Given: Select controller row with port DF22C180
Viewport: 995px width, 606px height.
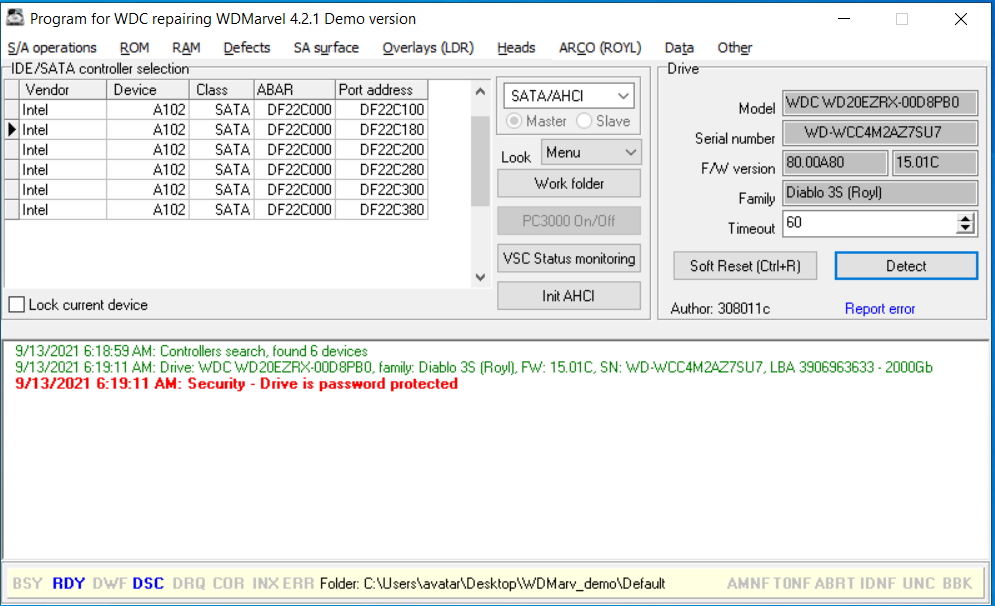Looking at the screenshot, I should (x=216, y=129).
